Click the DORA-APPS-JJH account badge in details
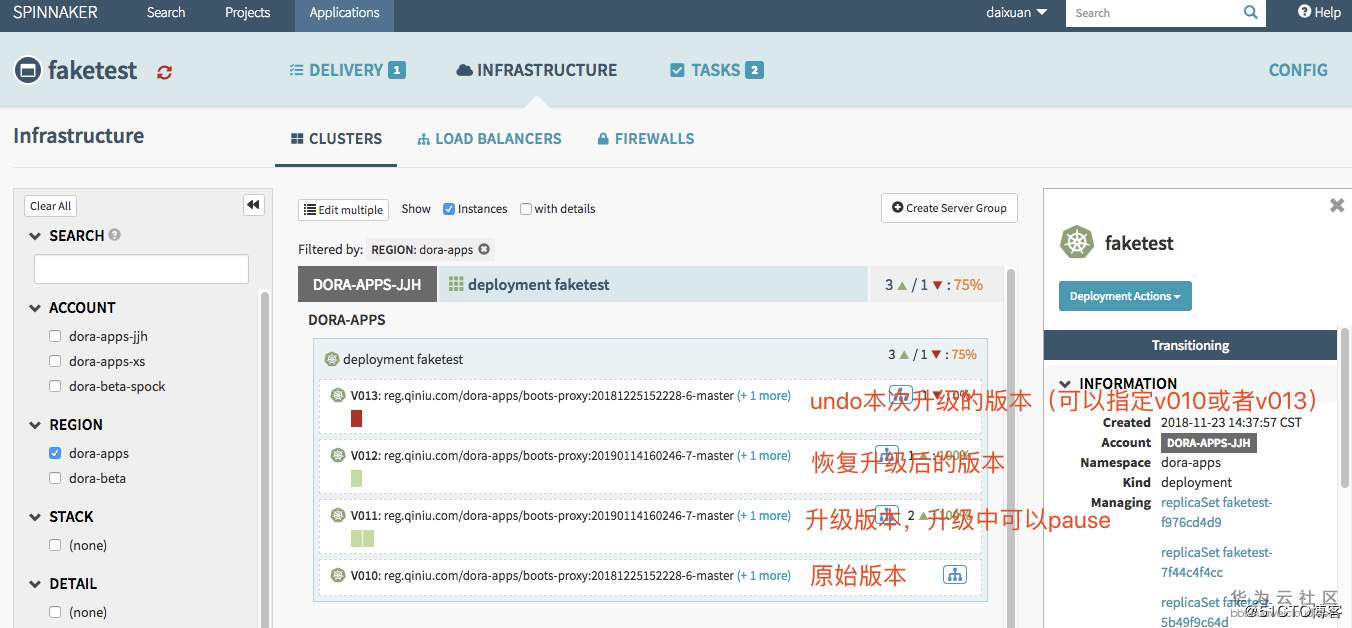 pyautogui.click(x=1209, y=443)
